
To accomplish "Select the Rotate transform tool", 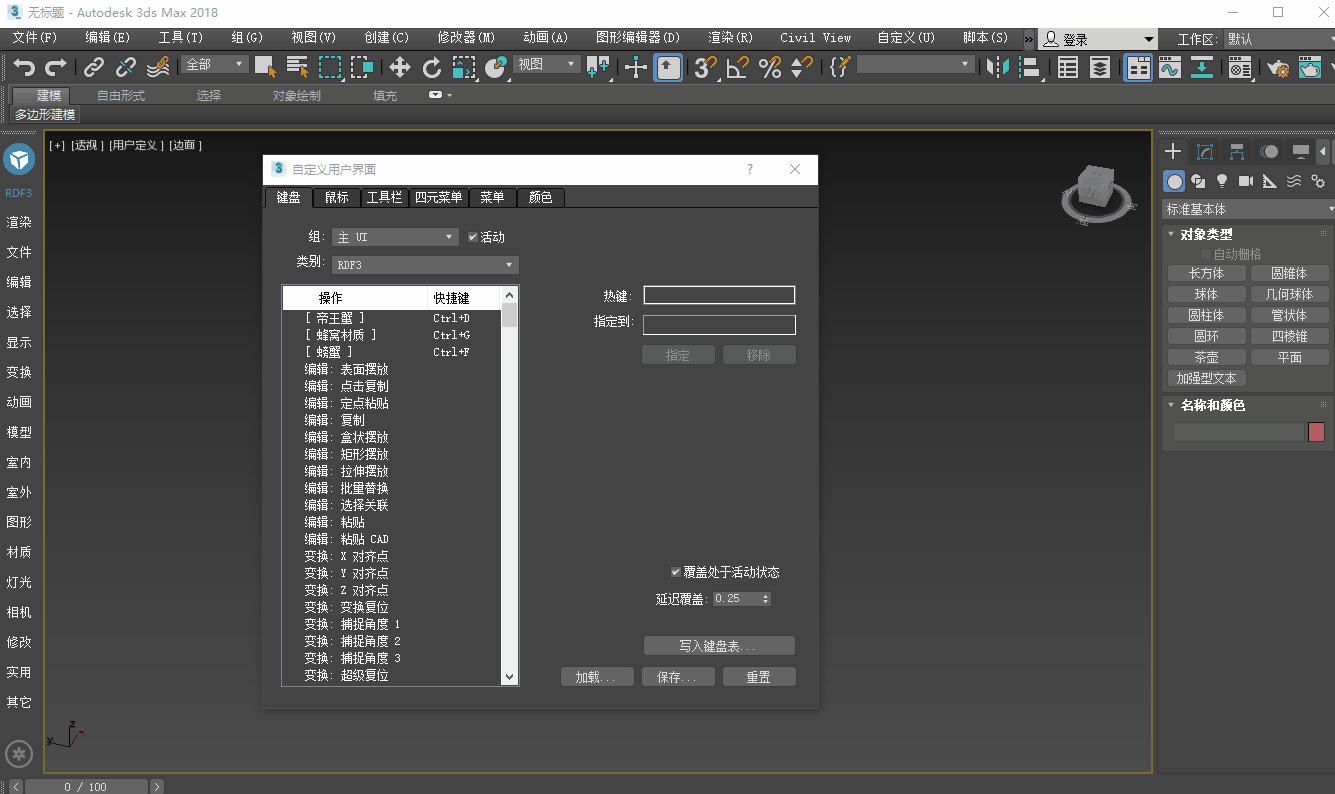I will pyautogui.click(x=431, y=67).
